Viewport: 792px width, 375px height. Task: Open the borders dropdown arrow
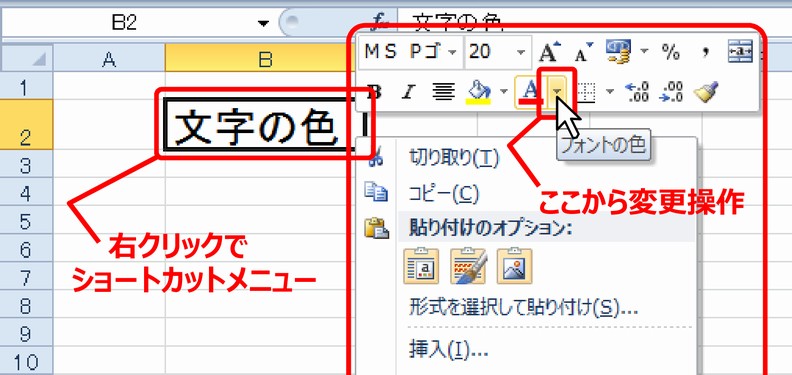610,92
